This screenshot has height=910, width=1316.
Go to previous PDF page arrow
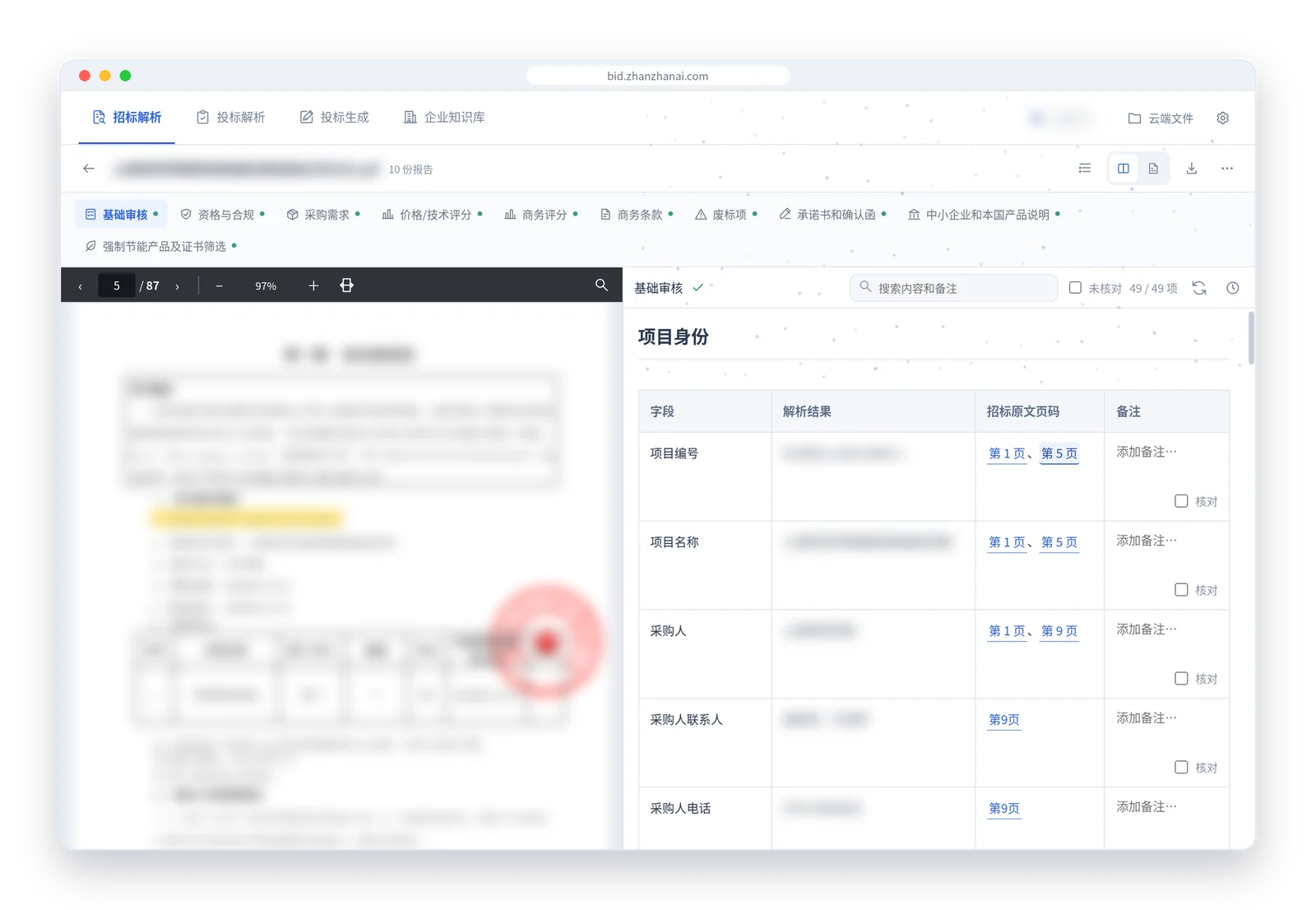point(80,286)
